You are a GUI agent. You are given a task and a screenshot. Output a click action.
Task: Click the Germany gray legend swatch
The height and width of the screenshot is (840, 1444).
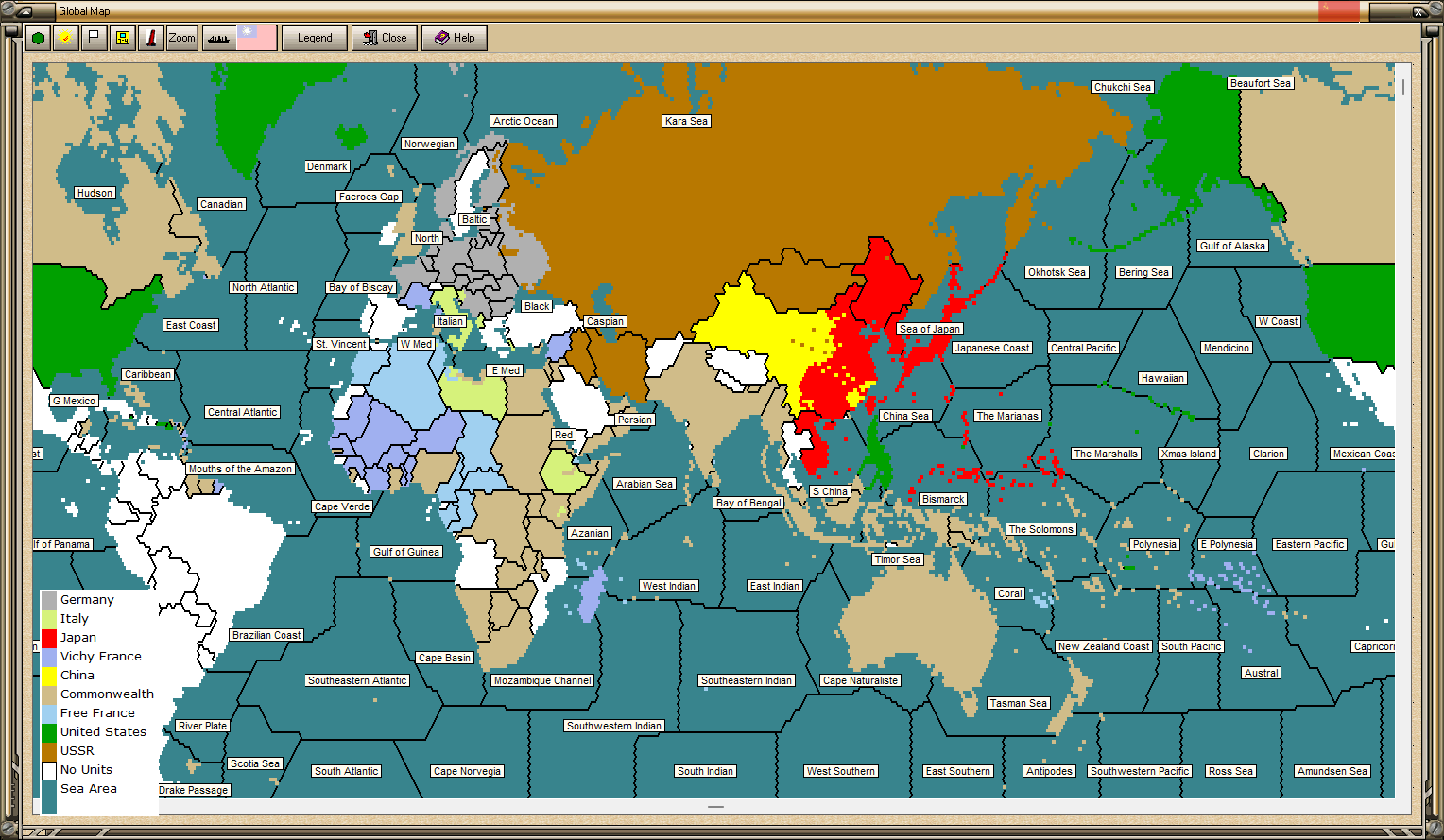click(x=49, y=600)
